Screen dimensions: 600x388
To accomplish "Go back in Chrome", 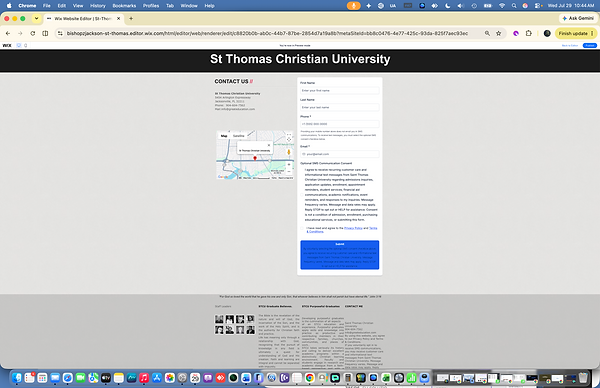I will [8, 33].
